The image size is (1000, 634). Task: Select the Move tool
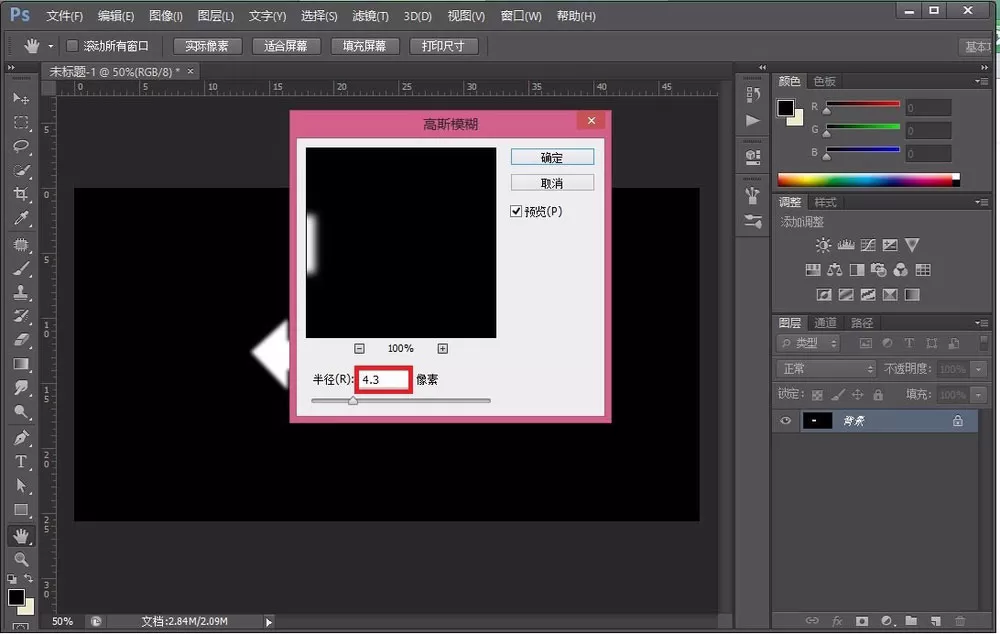(21, 98)
